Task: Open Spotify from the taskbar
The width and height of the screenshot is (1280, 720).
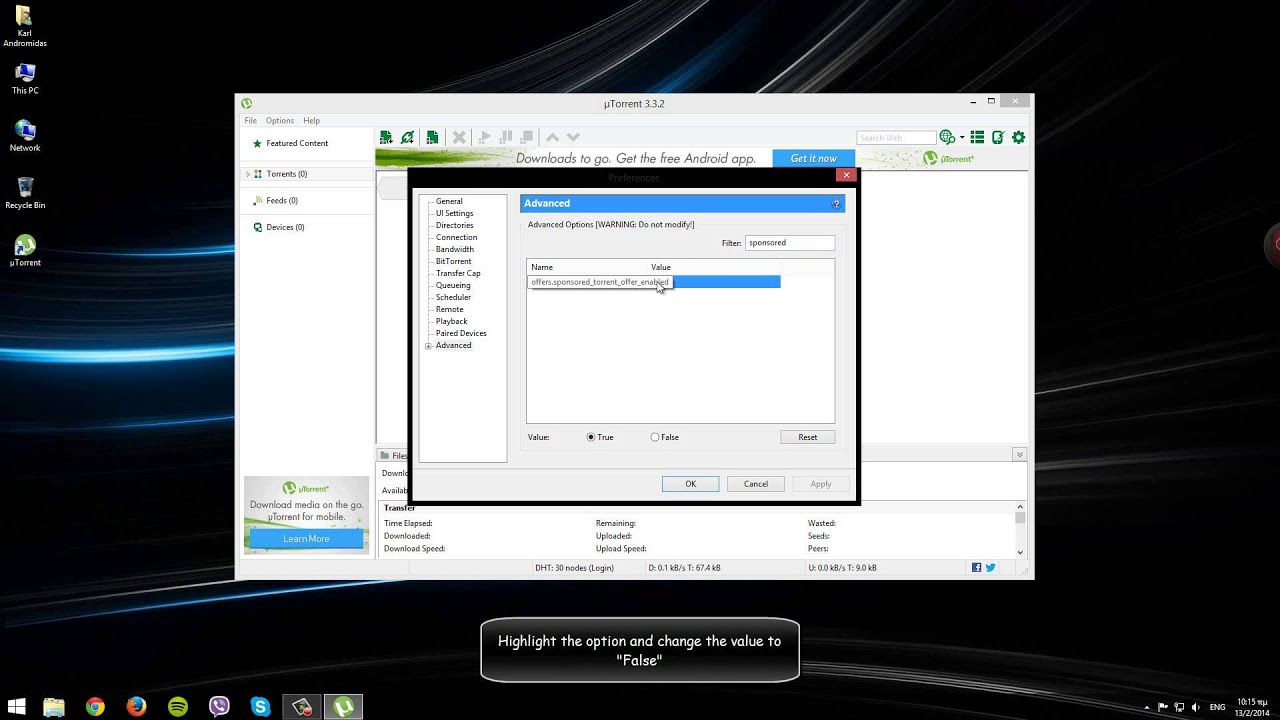Action: [x=178, y=706]
